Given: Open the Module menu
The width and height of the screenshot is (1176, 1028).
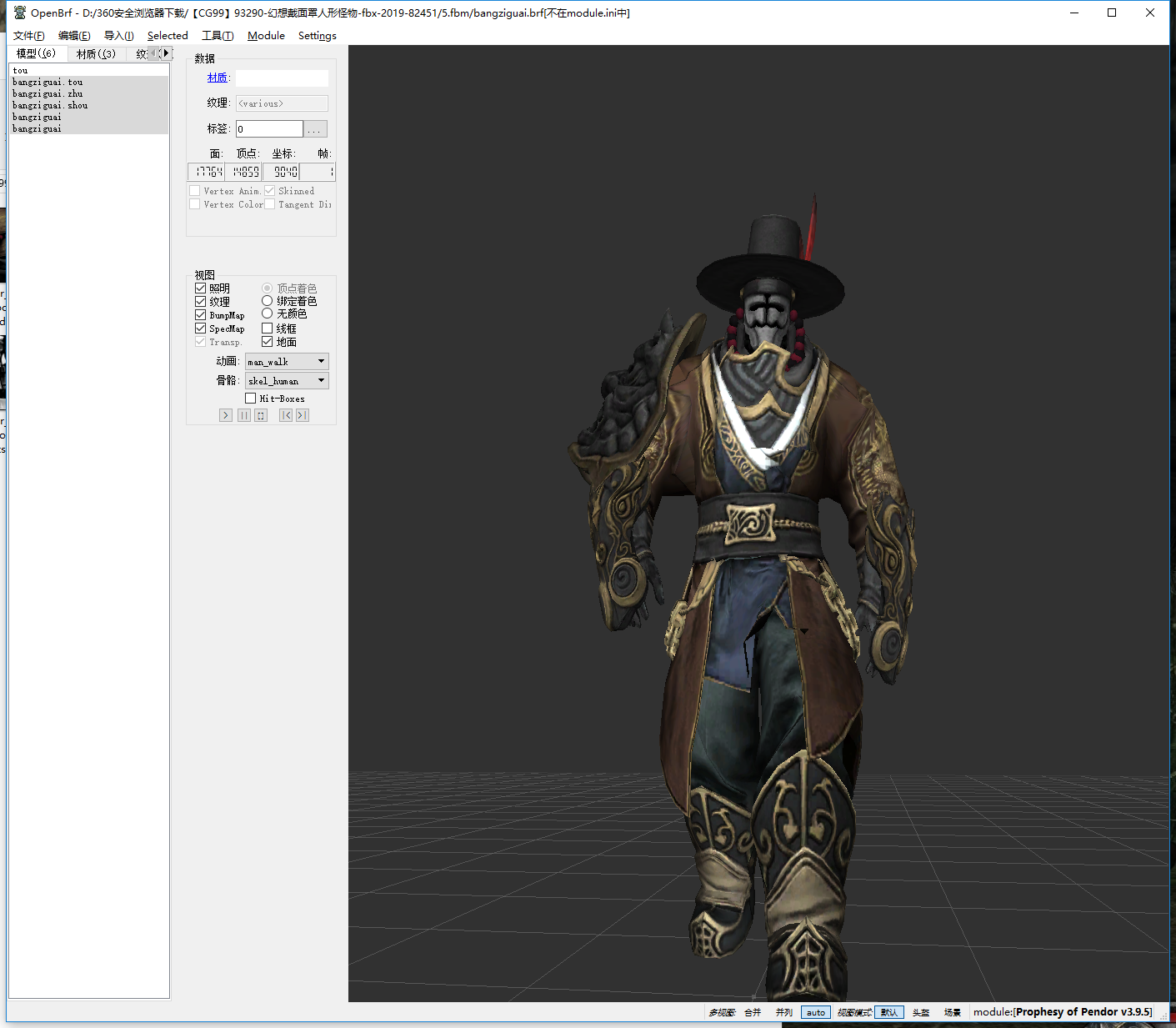Looking at the screenshot, I should 266,36.
